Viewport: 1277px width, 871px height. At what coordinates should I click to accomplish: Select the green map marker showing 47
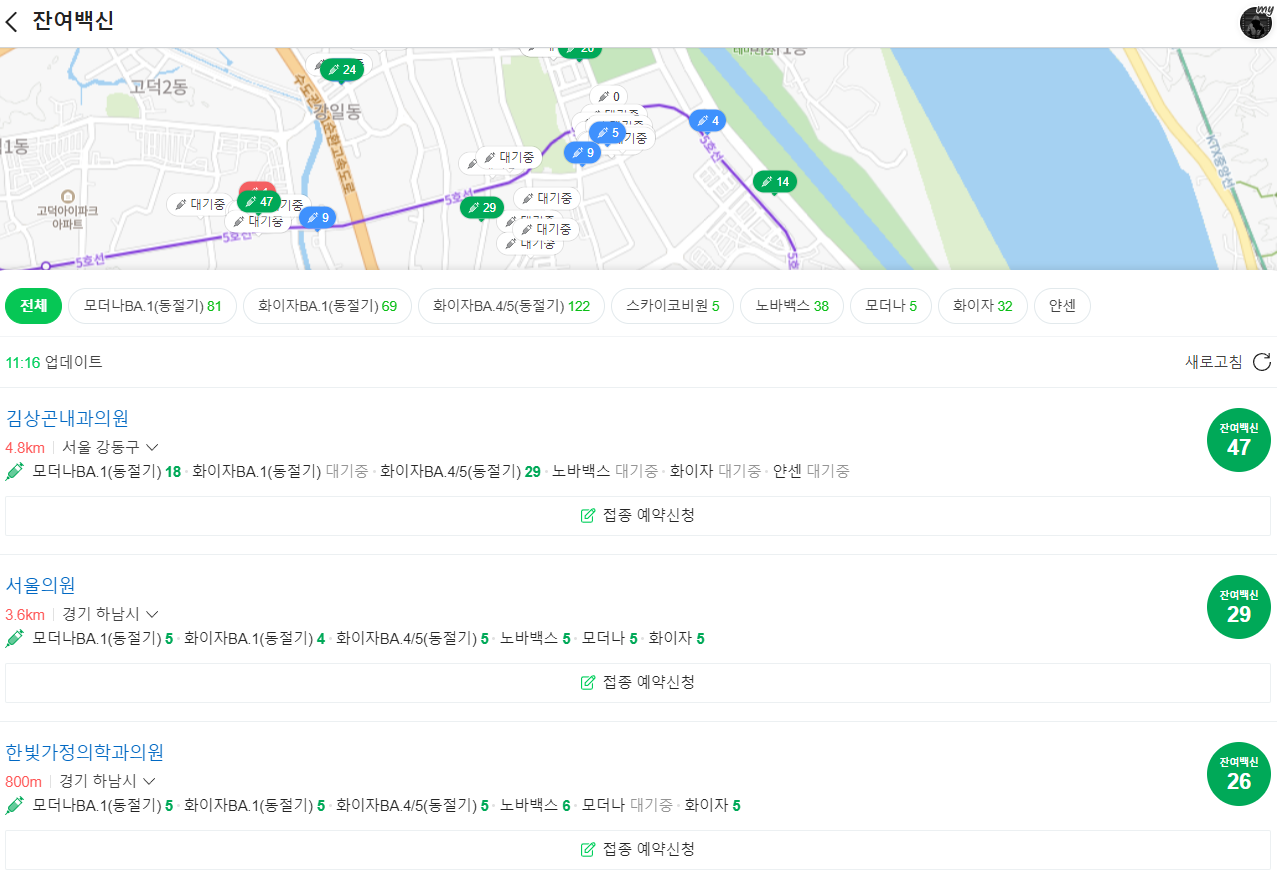coord(259,202)
